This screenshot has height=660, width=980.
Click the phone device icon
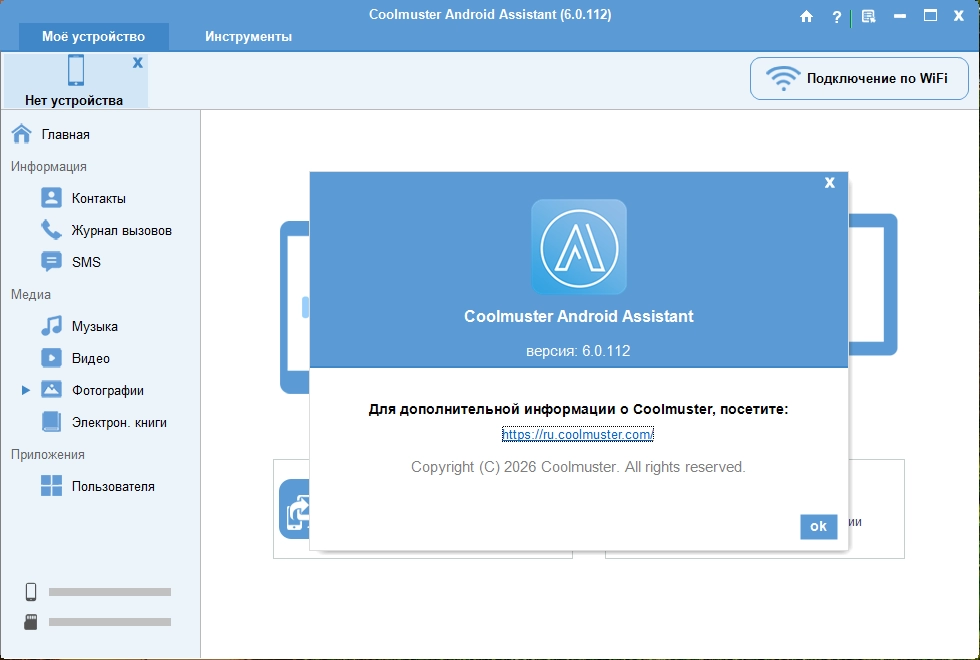click(76, 70)
